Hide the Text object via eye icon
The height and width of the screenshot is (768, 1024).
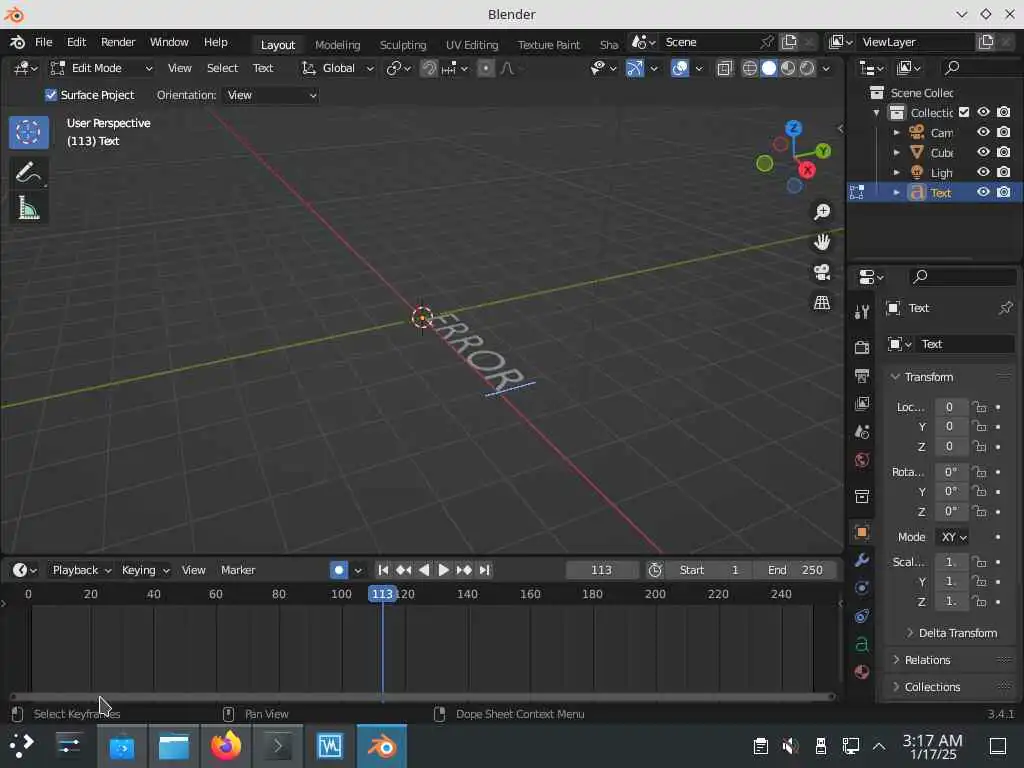(983, 192)
